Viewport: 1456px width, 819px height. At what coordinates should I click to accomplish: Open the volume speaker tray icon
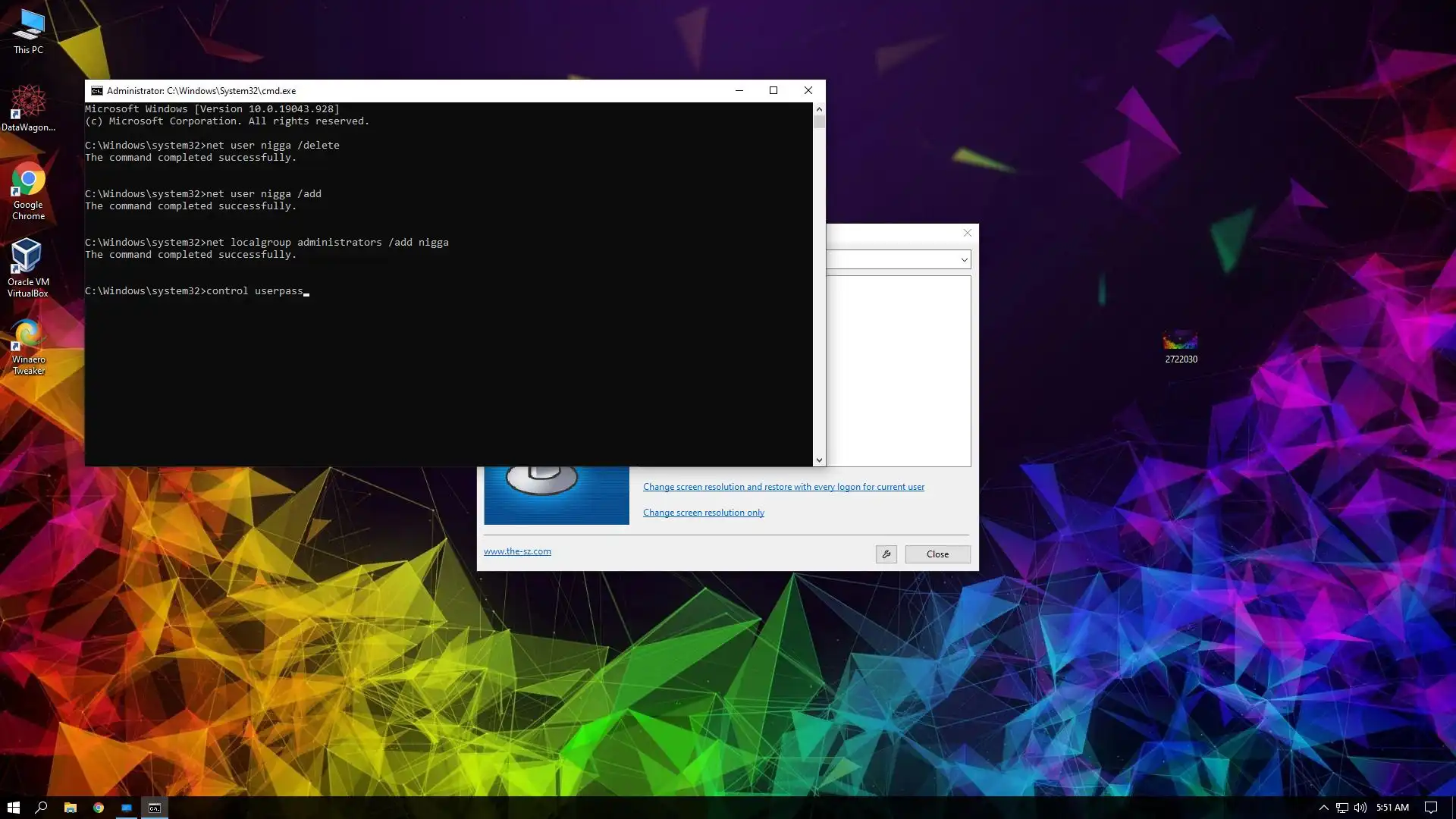[x=1360, y=808]
